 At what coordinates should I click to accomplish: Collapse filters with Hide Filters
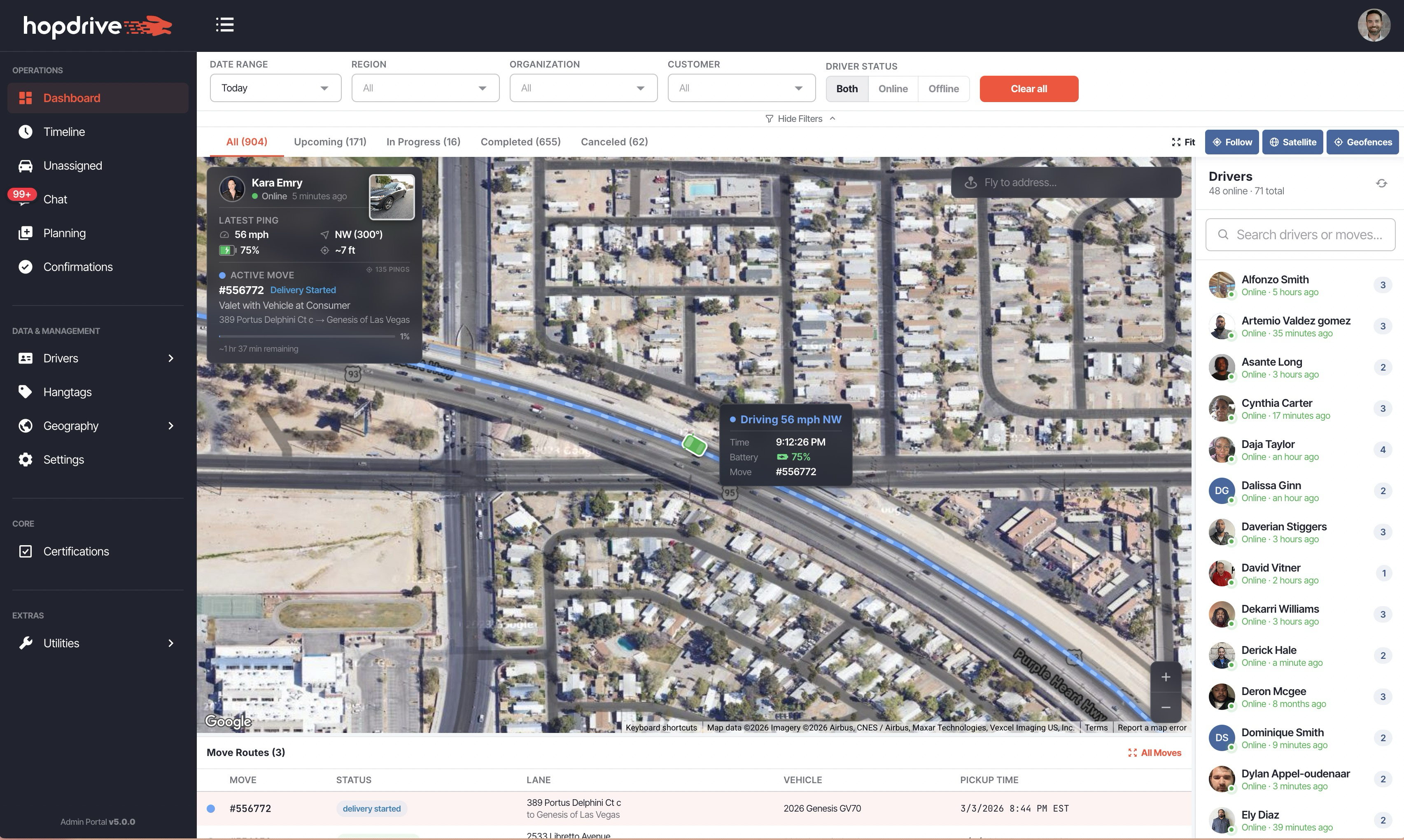tap(800, 118)
